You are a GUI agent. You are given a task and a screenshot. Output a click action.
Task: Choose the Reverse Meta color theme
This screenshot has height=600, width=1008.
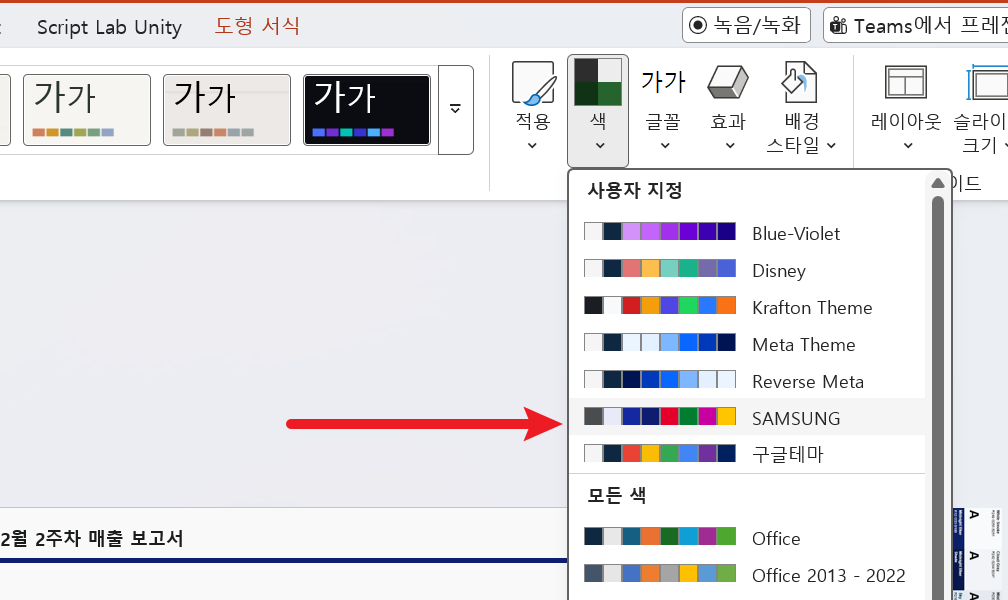pos(747,381)
